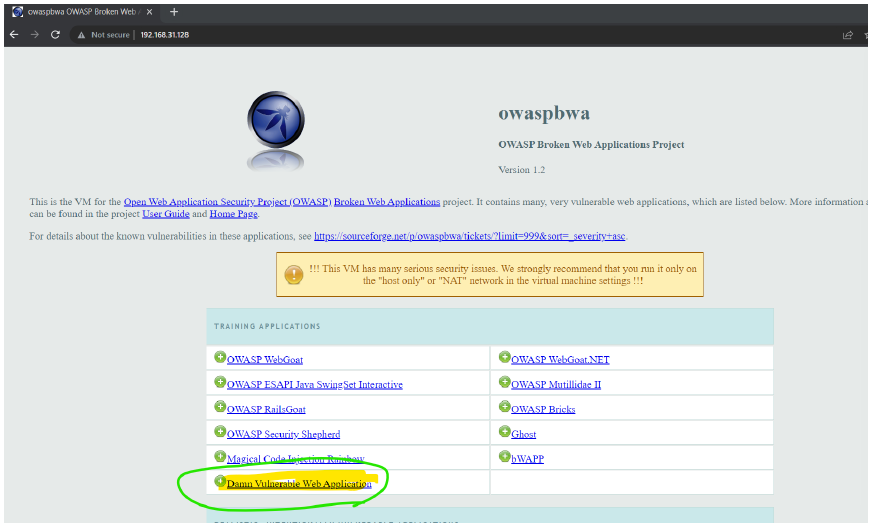Image resolution: width=872 pixels, height=527 pixels.
Task: Open the Ghost application link
Action: pos(524,434)
